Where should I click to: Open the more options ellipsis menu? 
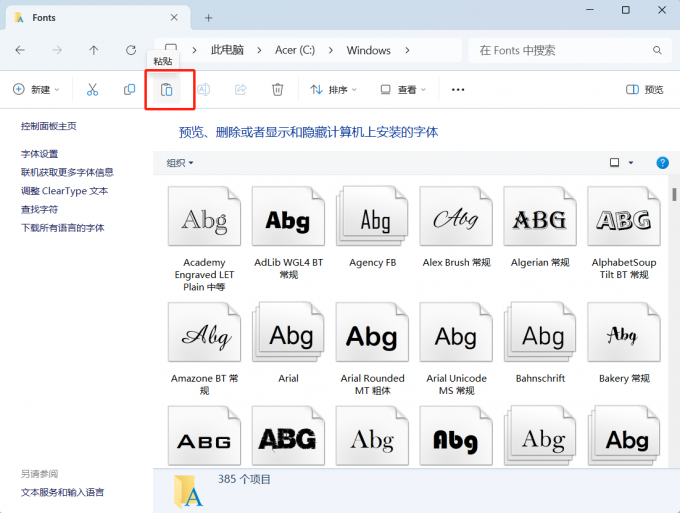coord(458,90)
